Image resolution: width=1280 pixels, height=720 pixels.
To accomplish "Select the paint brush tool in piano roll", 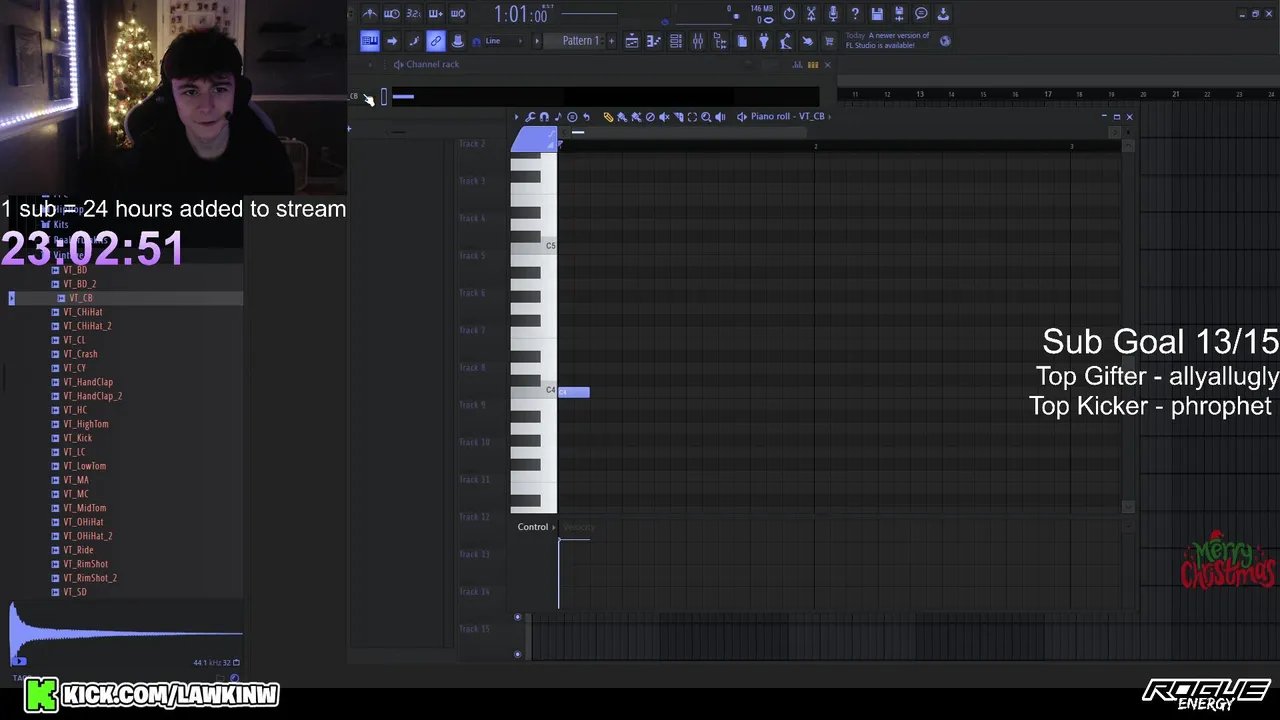I will [622, 117].
